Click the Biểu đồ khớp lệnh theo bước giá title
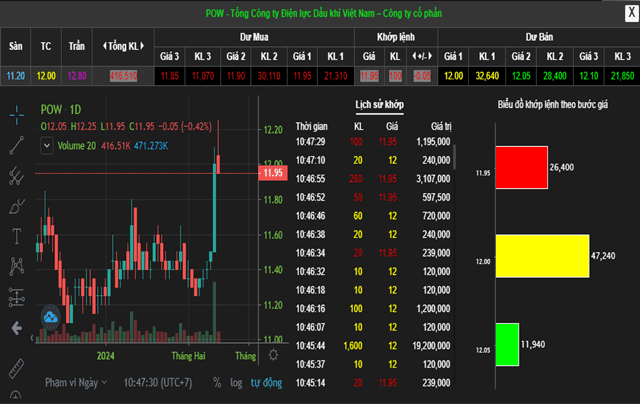 point(552,105)
